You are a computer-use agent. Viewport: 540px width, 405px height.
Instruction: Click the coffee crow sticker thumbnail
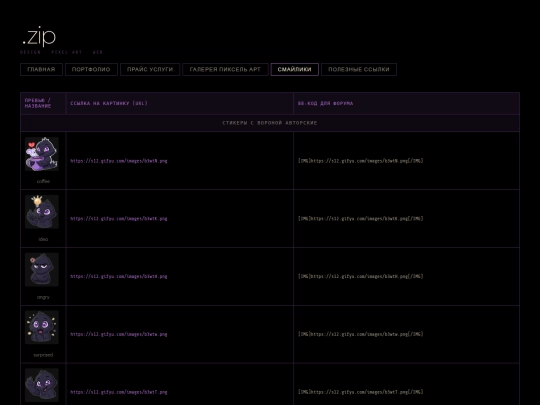click(x=42, y=154)
